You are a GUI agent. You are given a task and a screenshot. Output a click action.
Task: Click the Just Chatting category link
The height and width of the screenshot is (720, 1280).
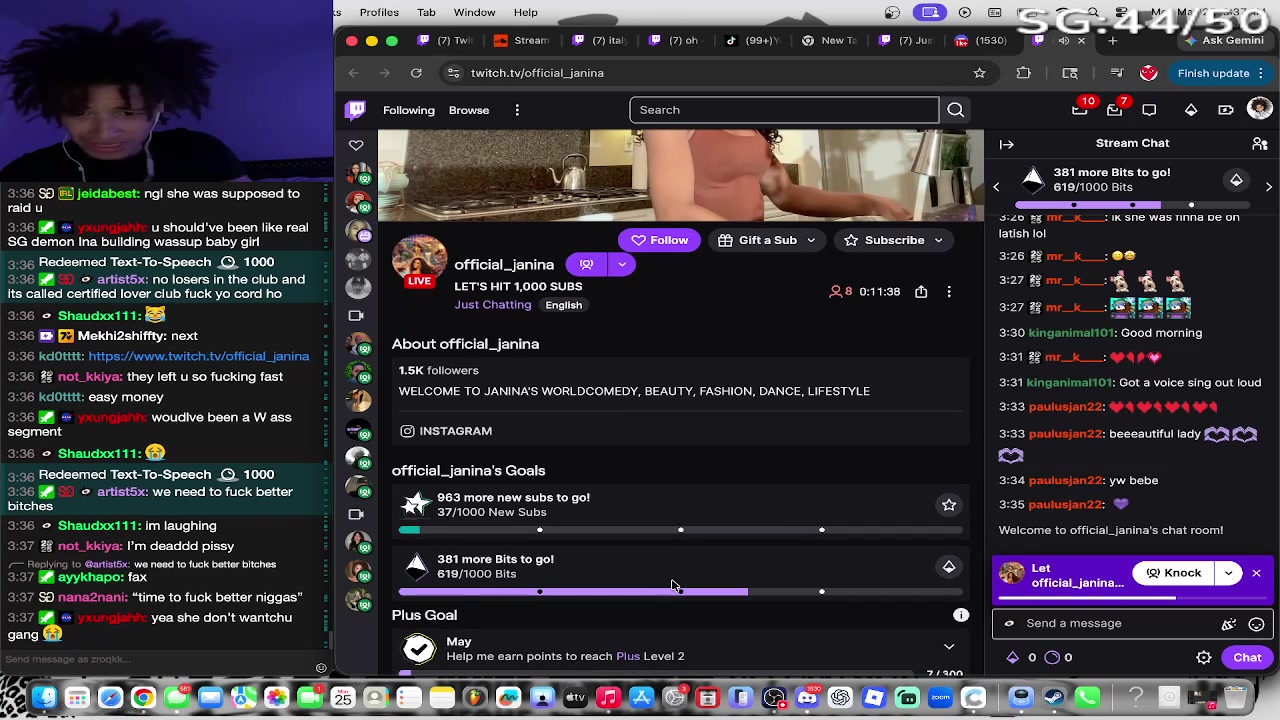(x=492, y=305)
